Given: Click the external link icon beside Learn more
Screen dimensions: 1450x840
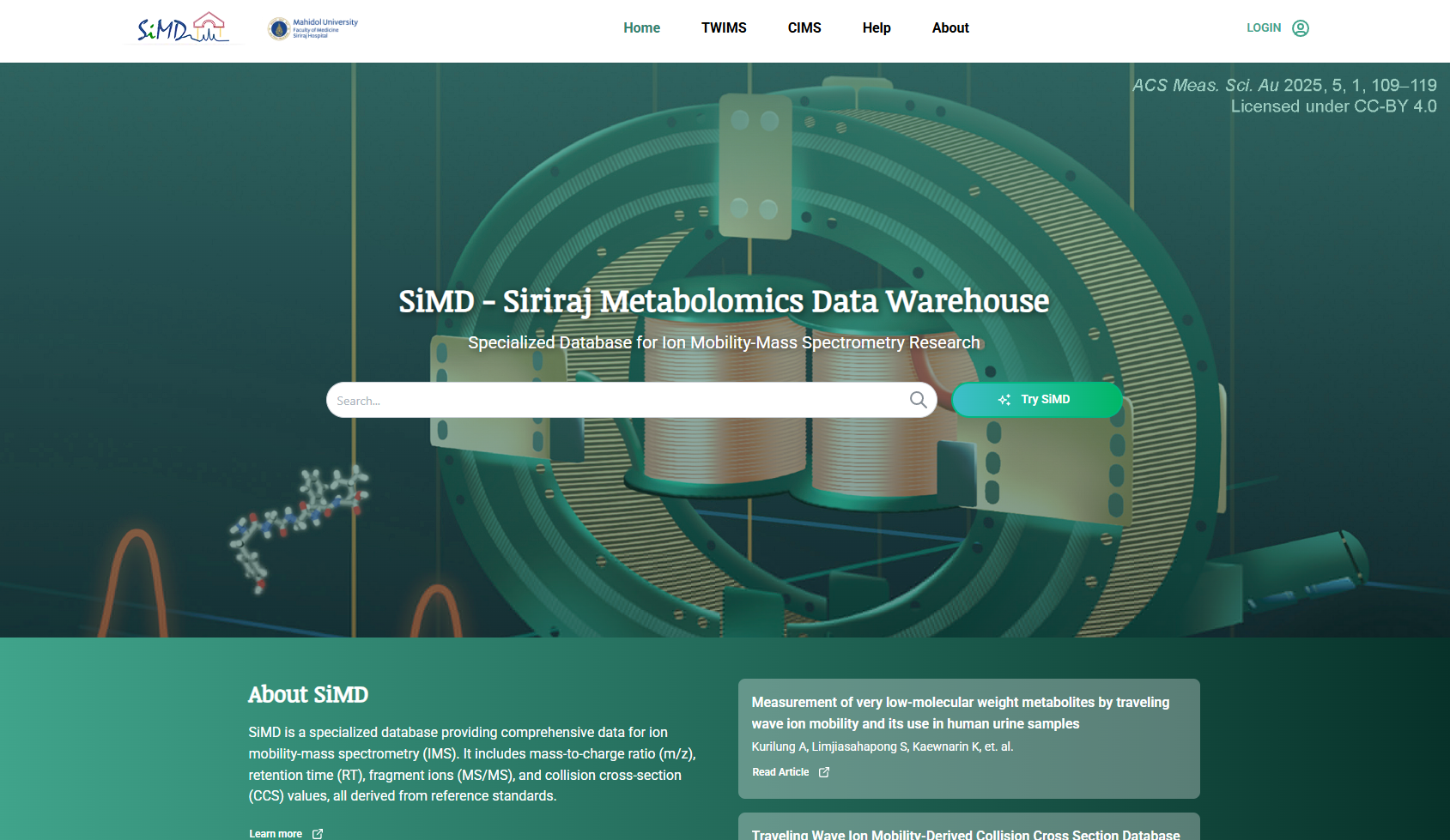Looking at the screenshot, I should 318,833.
